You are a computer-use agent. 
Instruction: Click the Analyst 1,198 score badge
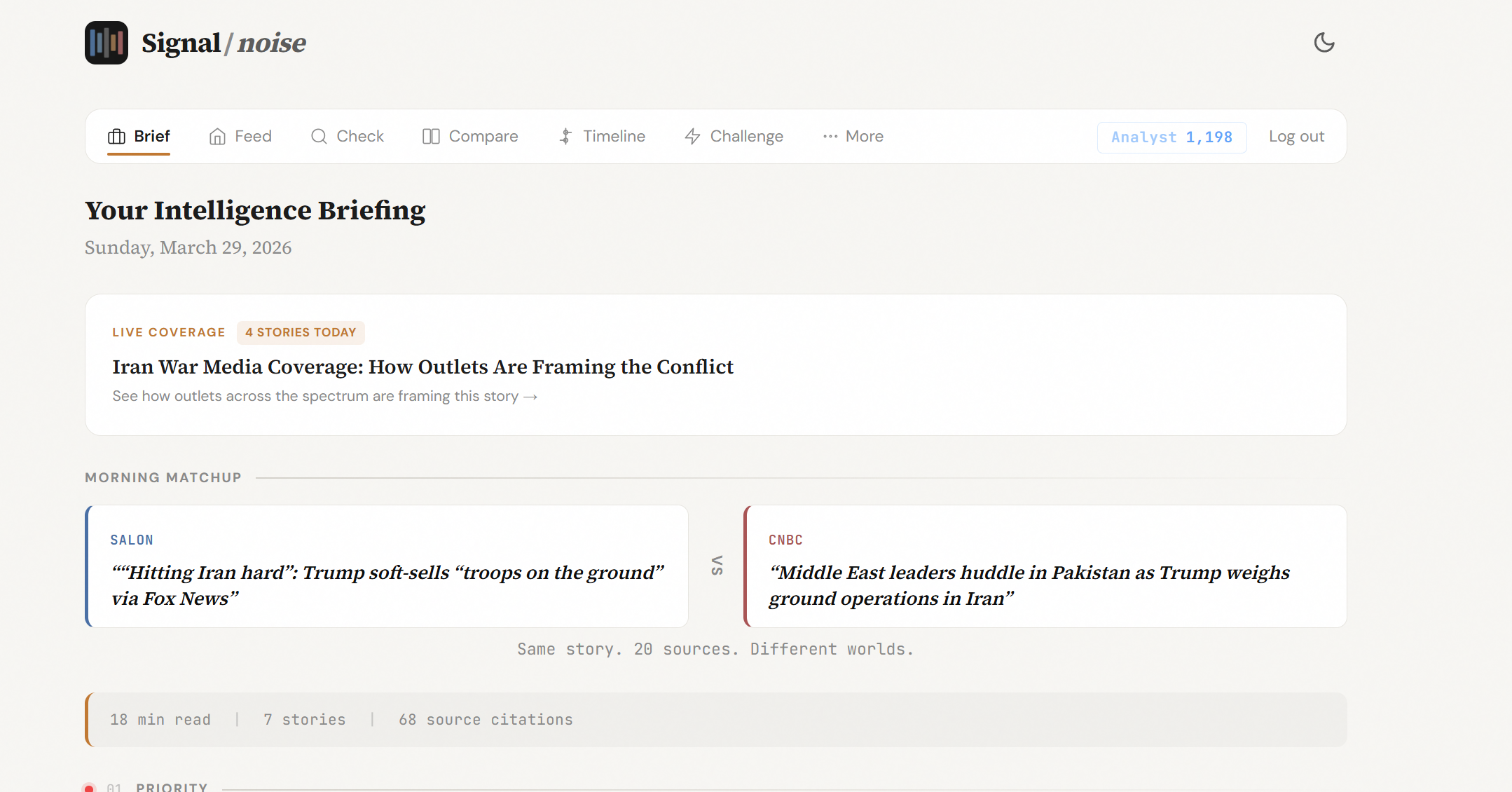click(x=1171, y=137)
